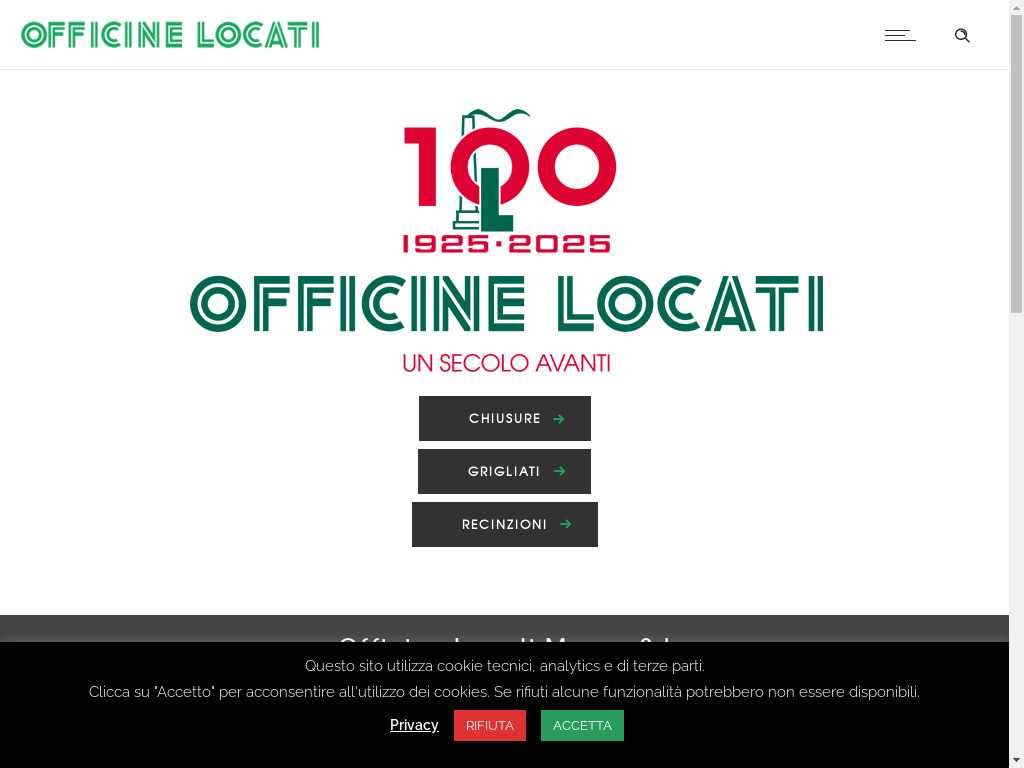Accept cookies with the Accetta button

(583, 726)
